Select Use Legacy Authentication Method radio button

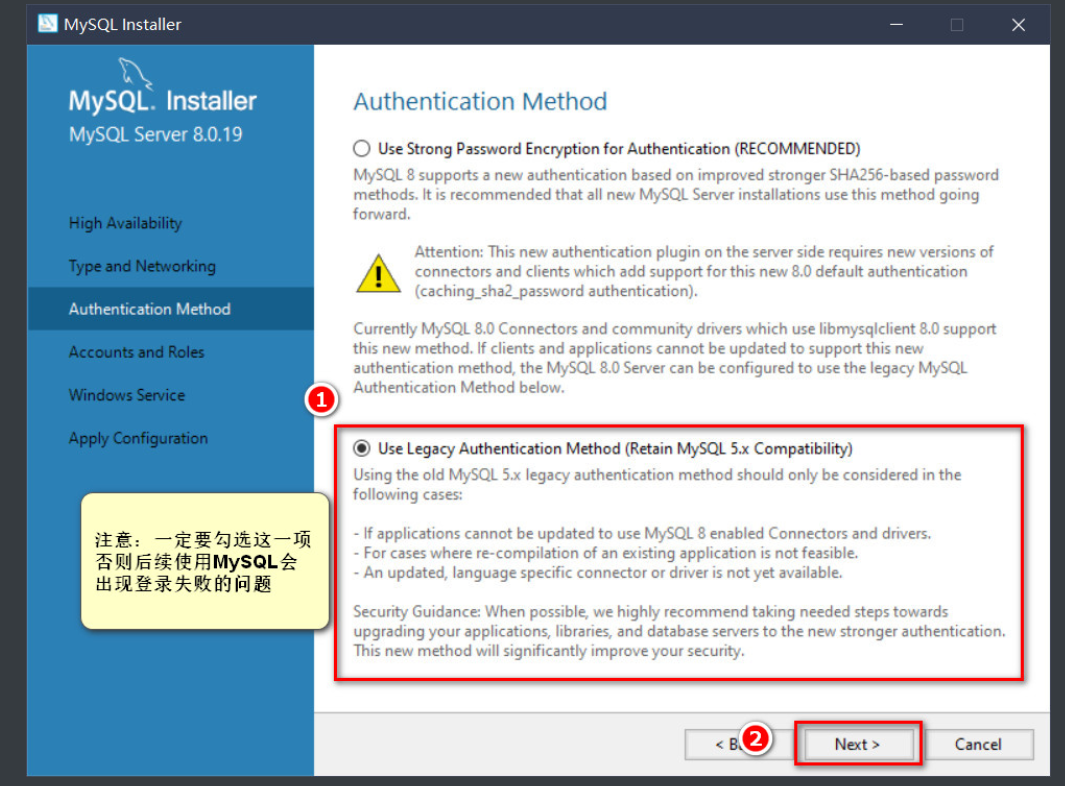(361, 448)
